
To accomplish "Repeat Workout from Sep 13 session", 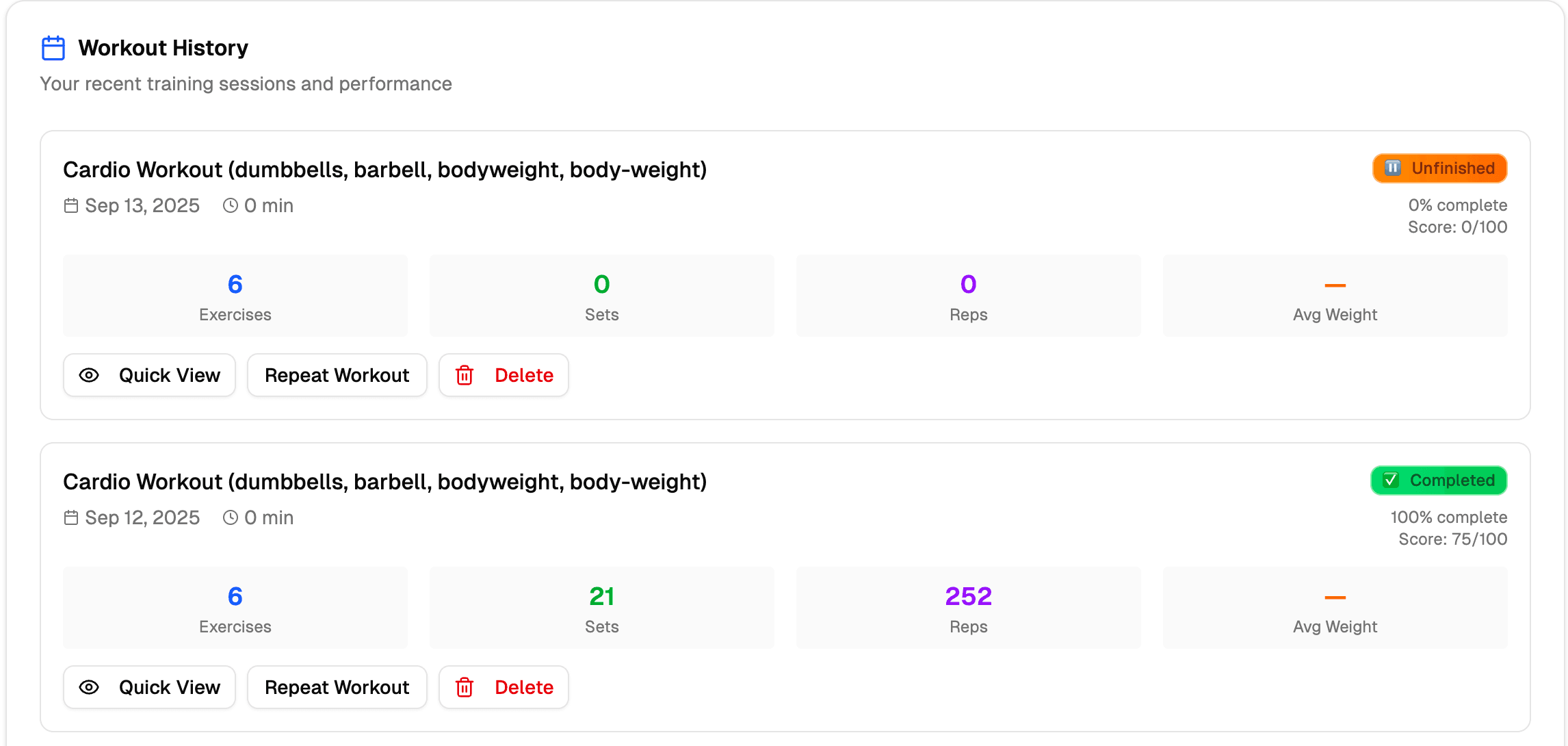I will 337,375.
